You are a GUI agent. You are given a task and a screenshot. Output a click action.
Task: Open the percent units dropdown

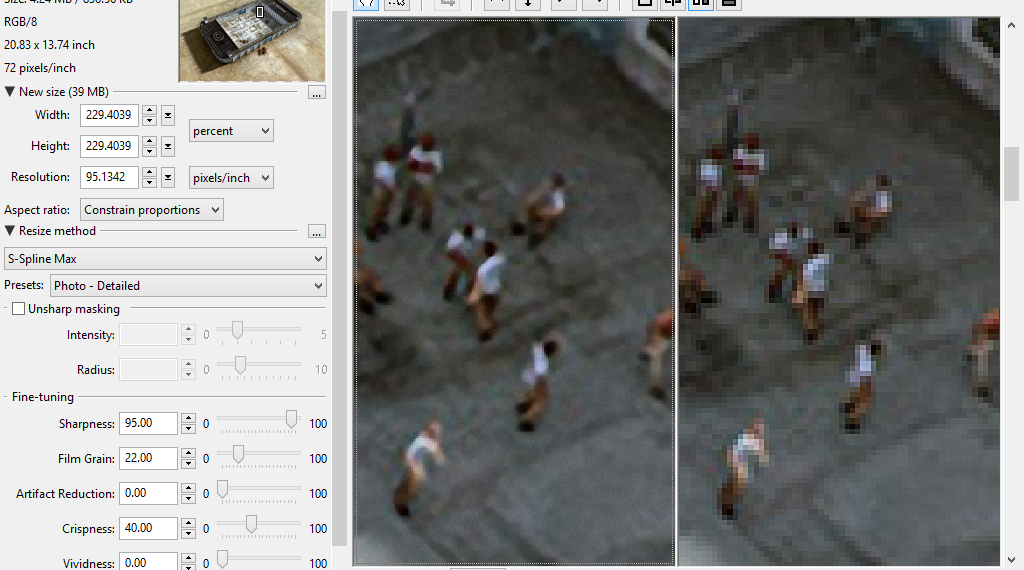[x=231, y=131]
